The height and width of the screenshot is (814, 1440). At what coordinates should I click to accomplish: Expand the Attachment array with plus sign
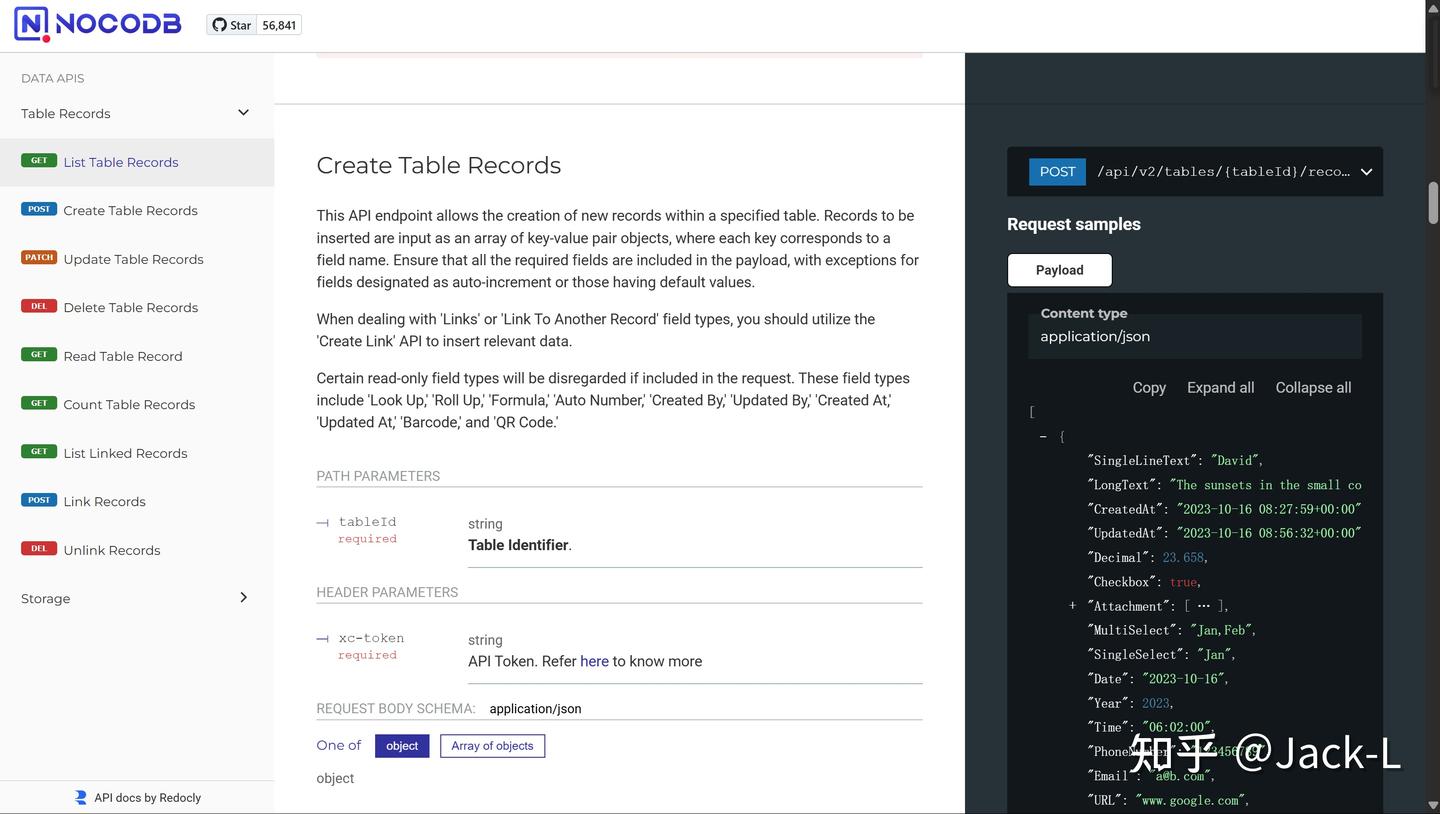click(1072, 606)
